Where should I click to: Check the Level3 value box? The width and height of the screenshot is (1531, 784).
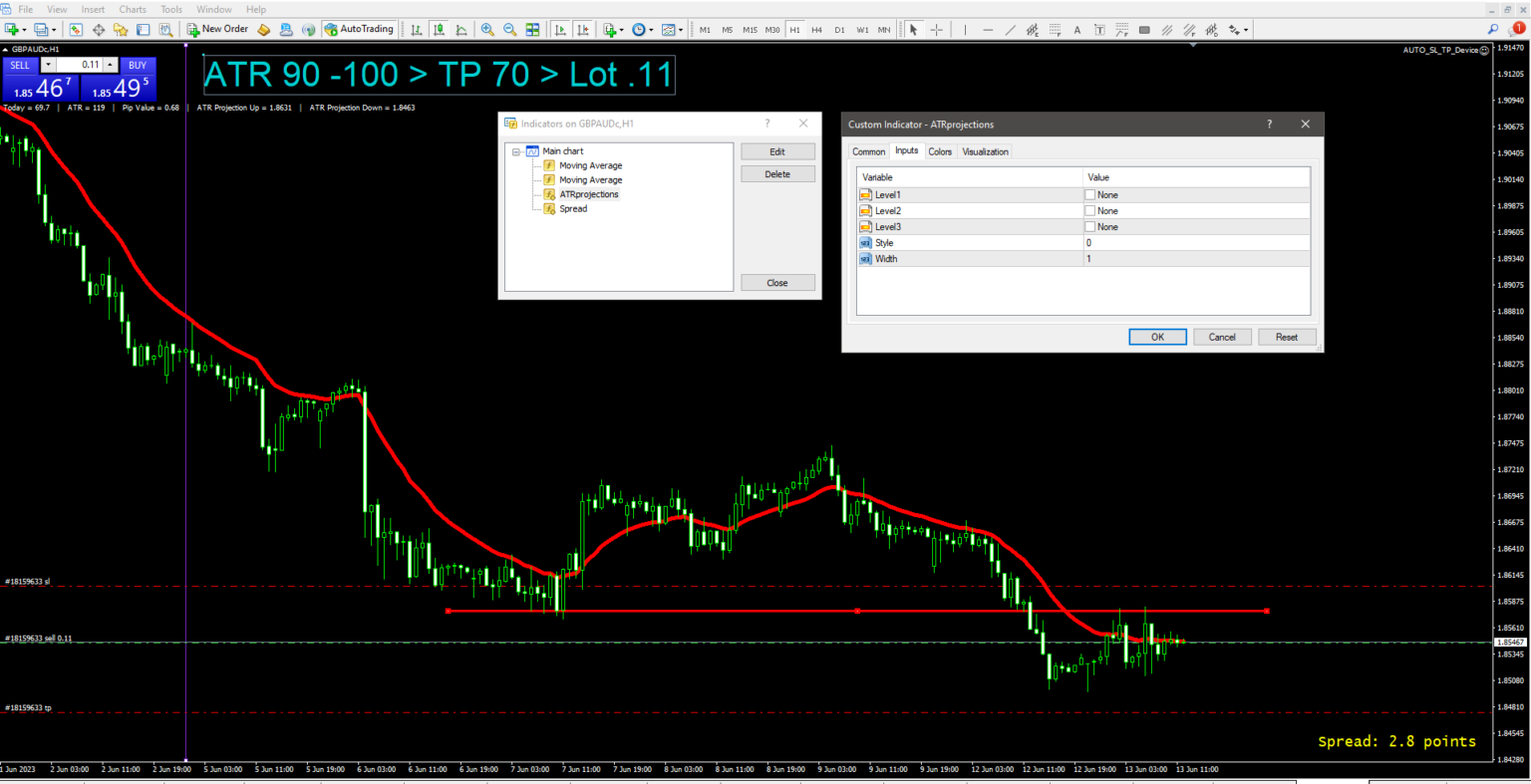tap(1089, 226)
